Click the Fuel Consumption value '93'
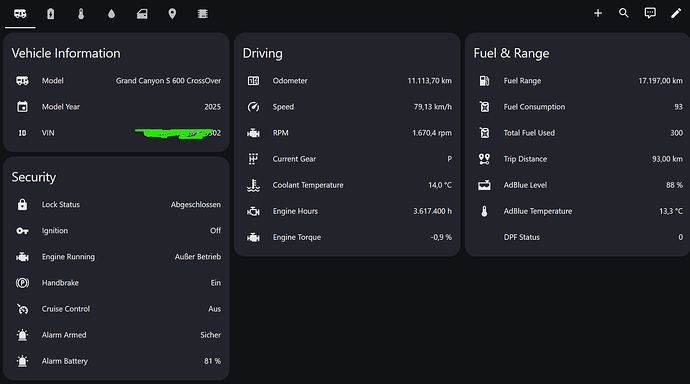The height and width of the screenshot is (384, 690). tap(679, 107)
